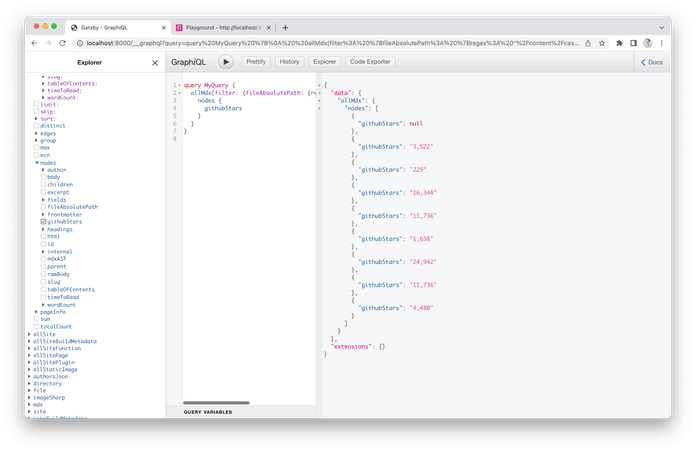Open the Query Variables pane

click(x=208, y=411)
